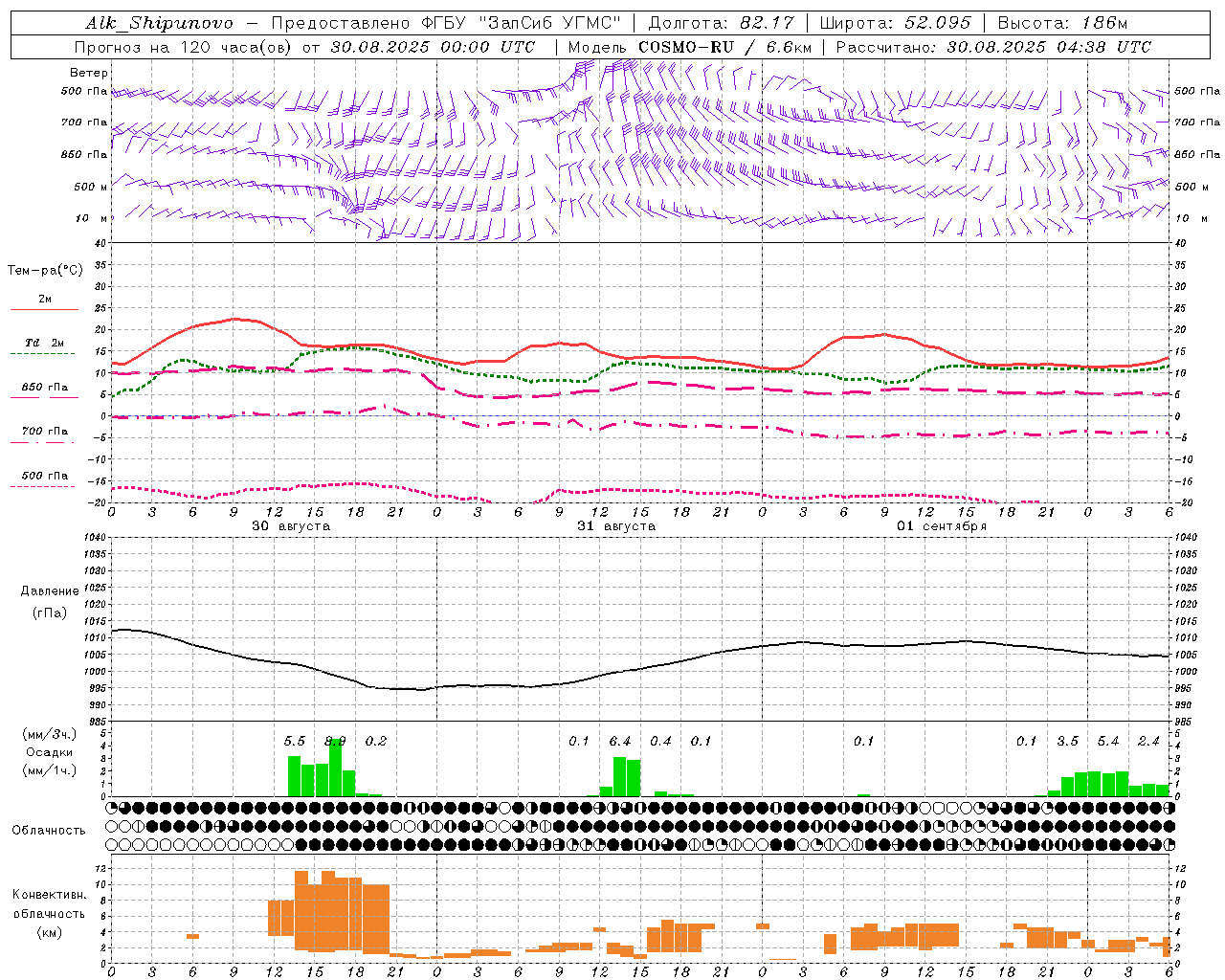Click the 0.2 precipitation total
The image size is (1225, 980).
376,742
